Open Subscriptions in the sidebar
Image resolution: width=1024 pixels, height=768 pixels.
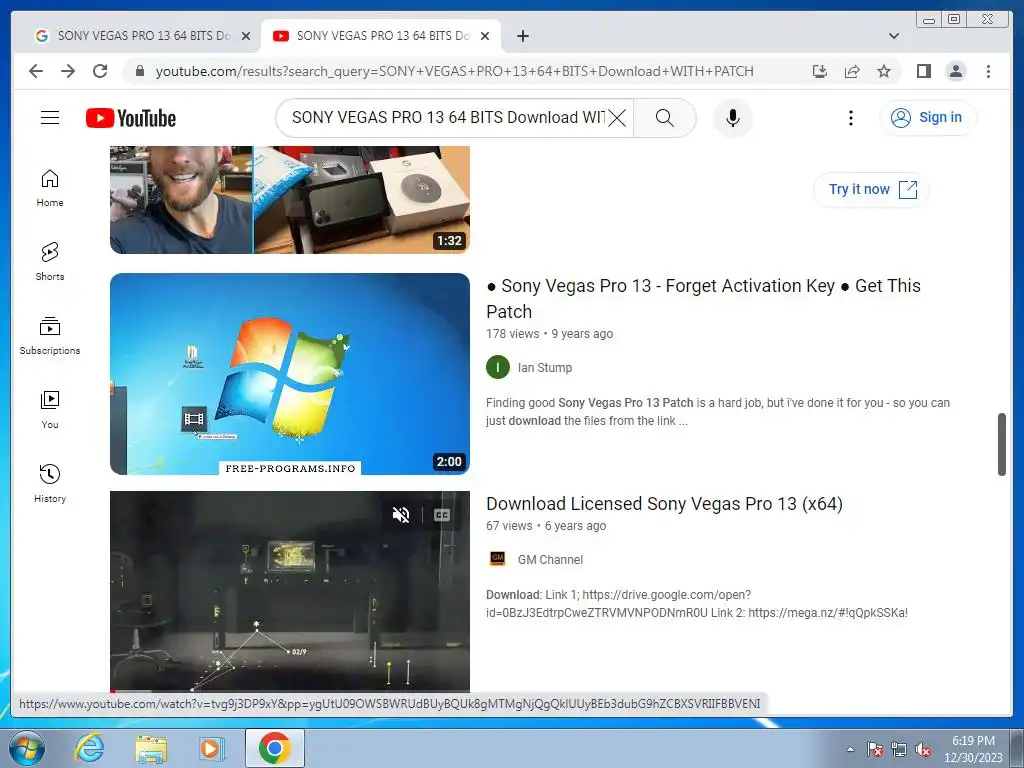pos(50,336)
